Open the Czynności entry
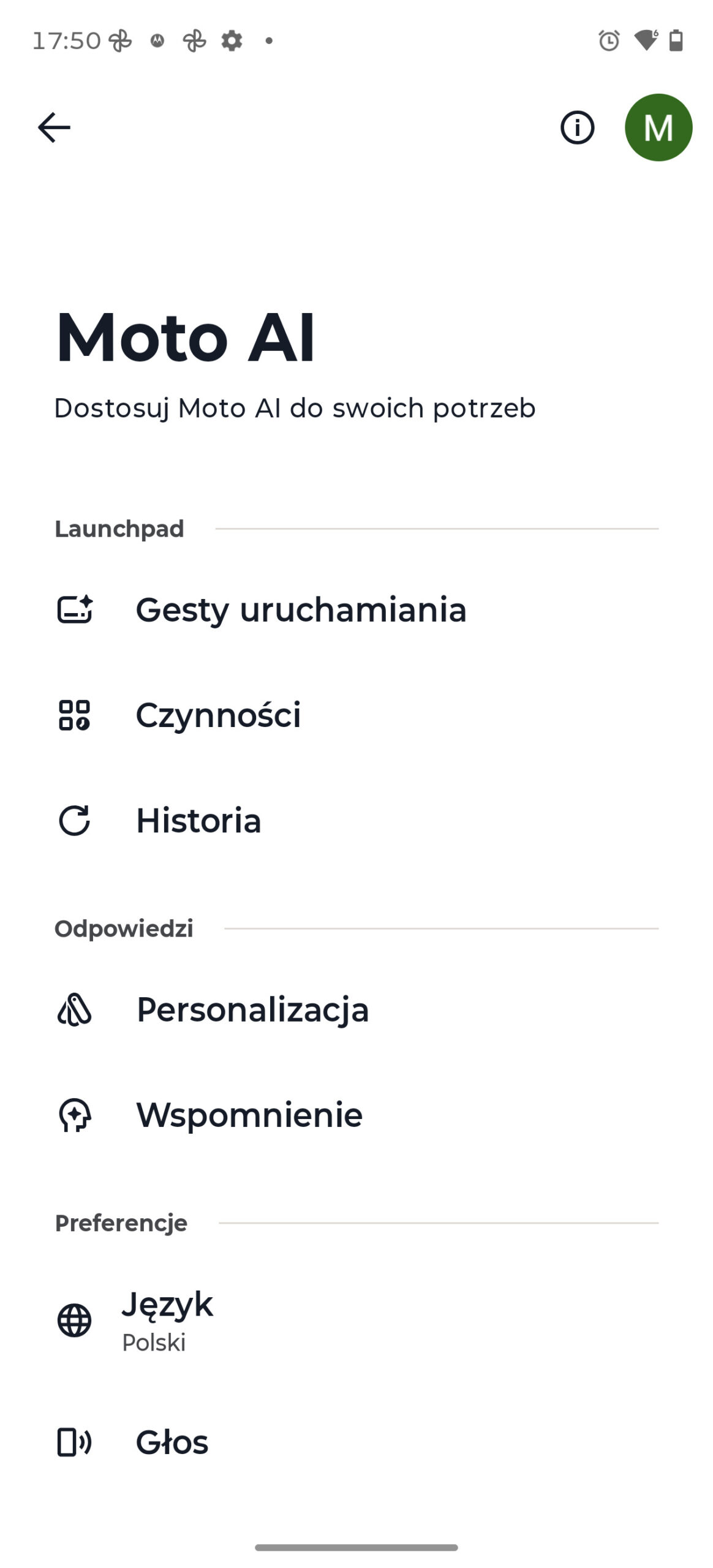The width and height of the screenshot is (713, 1568). pos(356,715)
